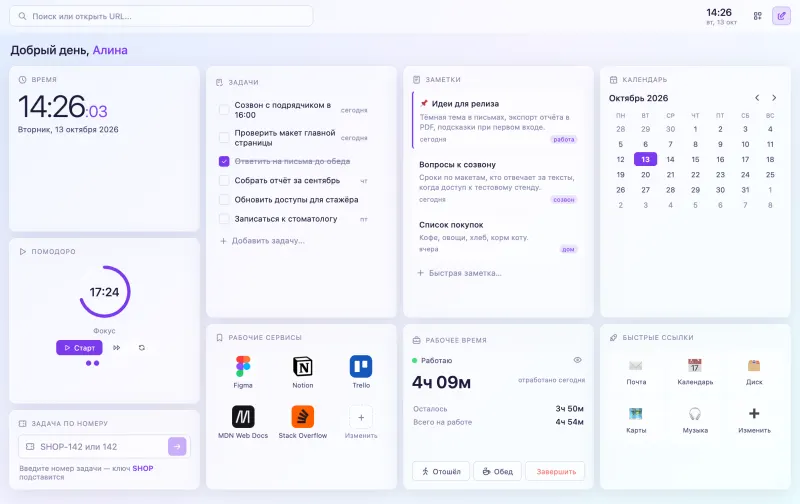Screen dimensions: 800x504
Task: Select day 20 in the calendar
Action: coord(645,174)
